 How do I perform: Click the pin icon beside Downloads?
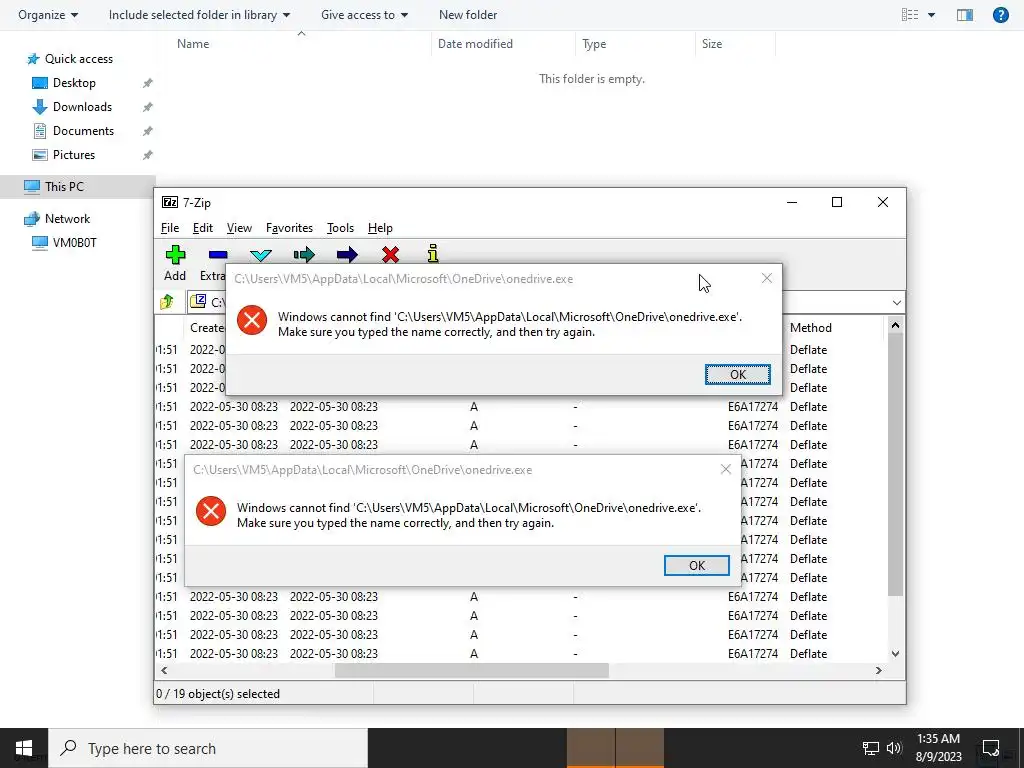click(x=148, y=107)
